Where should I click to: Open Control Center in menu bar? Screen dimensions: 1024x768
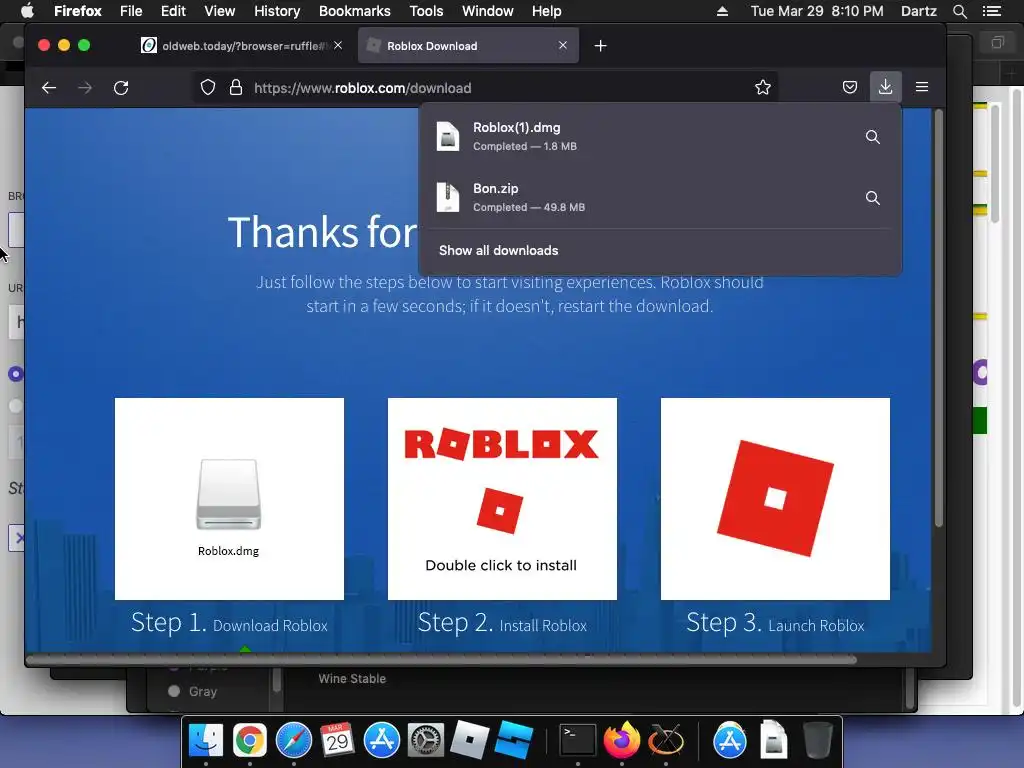click(991, 11)
